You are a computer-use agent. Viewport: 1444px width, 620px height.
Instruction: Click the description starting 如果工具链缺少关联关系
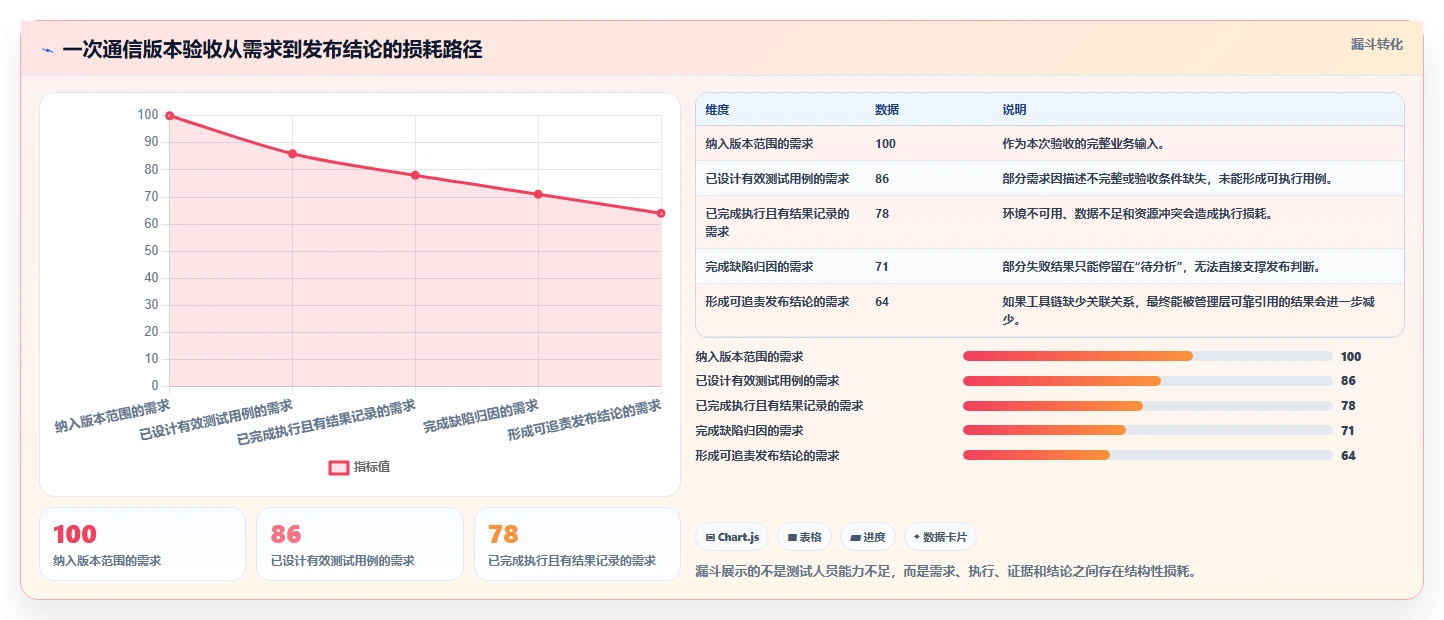(1189, 310)
